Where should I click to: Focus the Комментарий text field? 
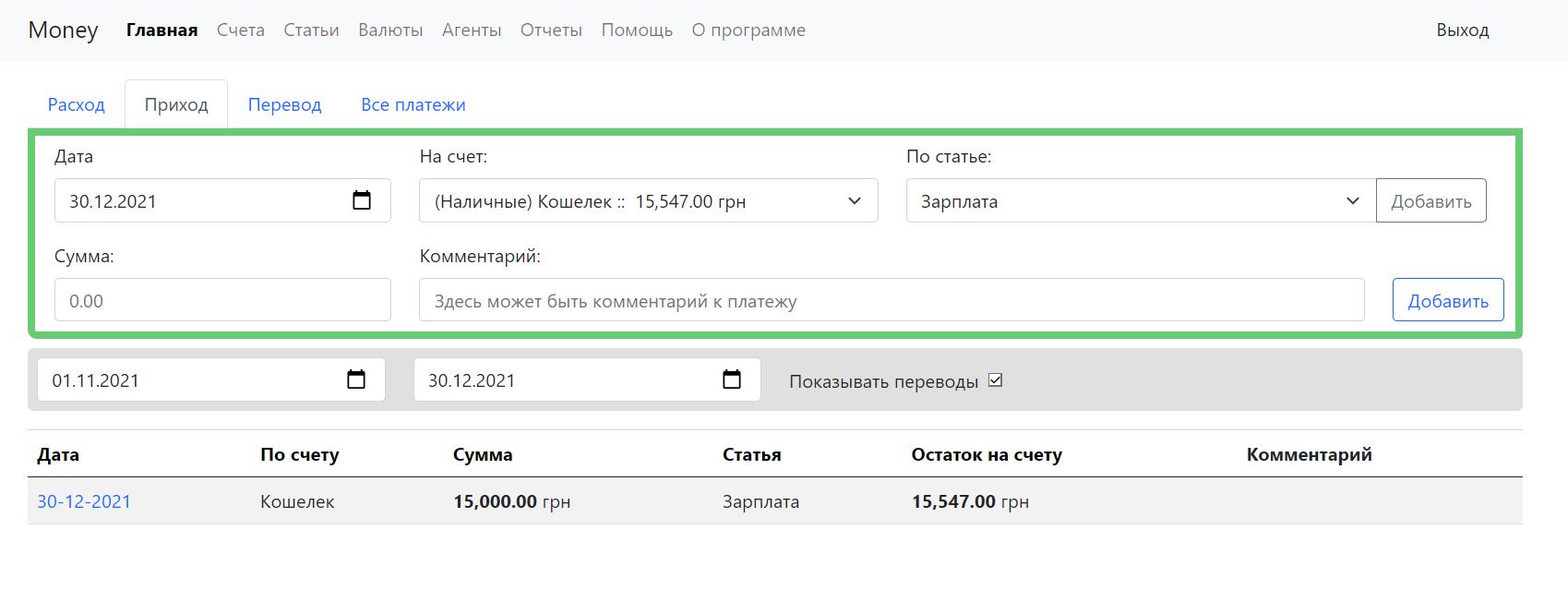click(x=891, y=301)
